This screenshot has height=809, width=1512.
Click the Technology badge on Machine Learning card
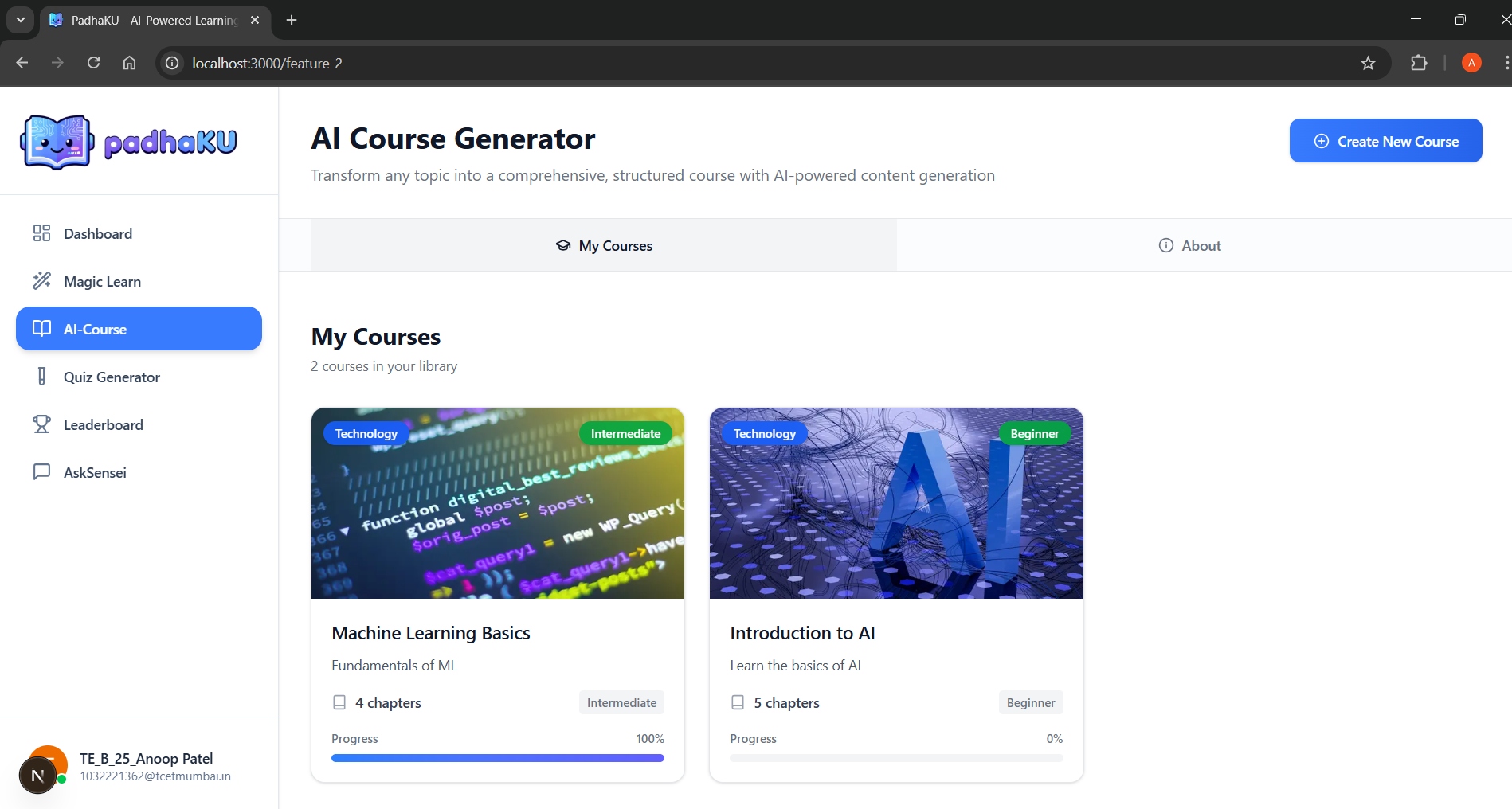366,433
